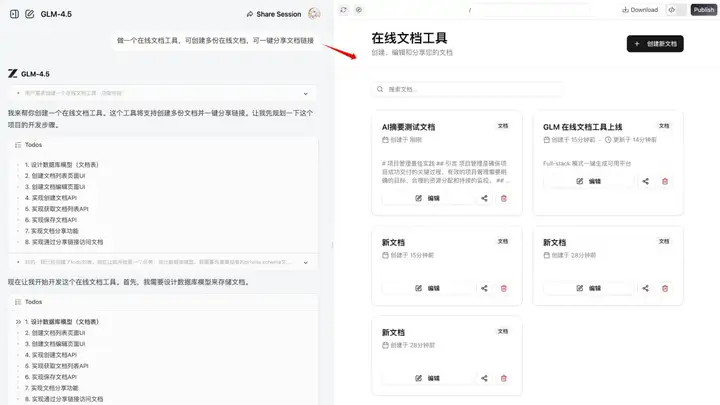Click the calendar icon on AI摘要测试文档 card

click(385, 140)
